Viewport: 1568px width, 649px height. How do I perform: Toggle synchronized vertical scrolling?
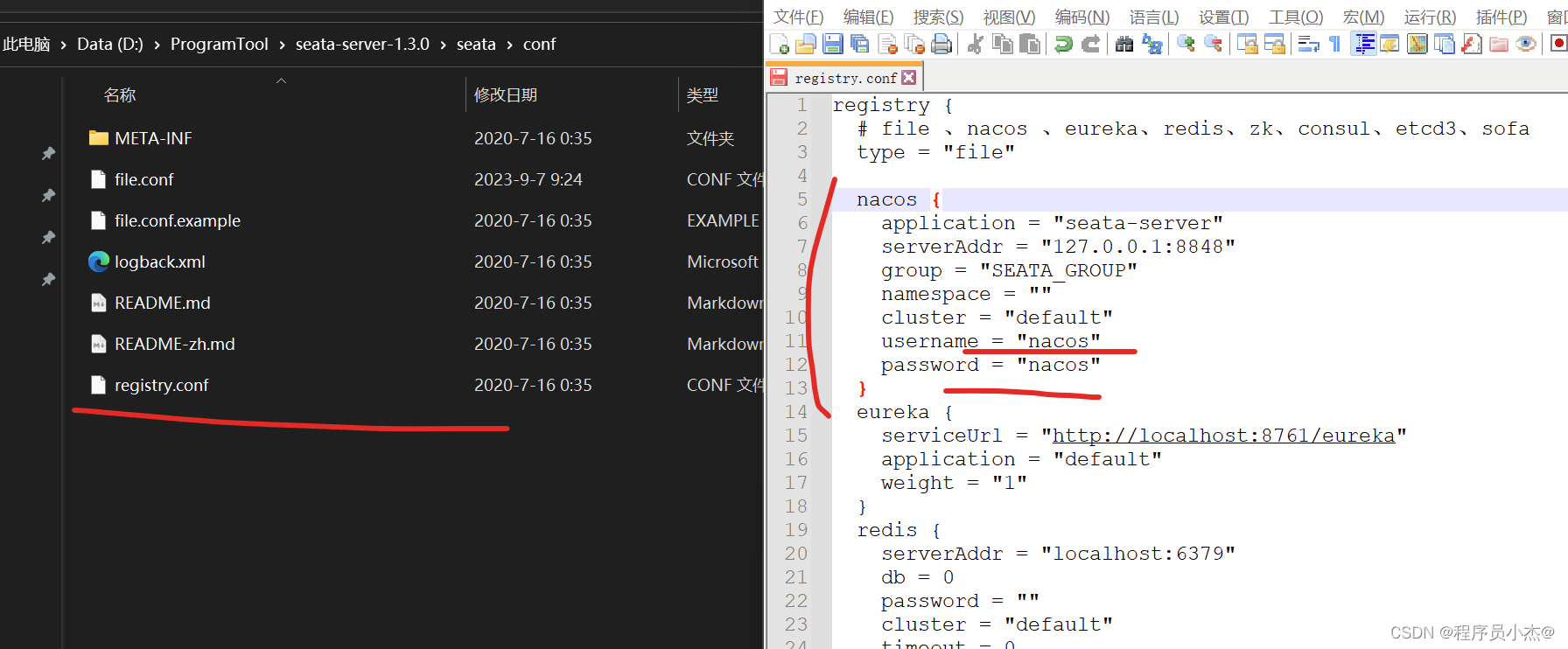pyautogui.click(x=1248, y=44)
